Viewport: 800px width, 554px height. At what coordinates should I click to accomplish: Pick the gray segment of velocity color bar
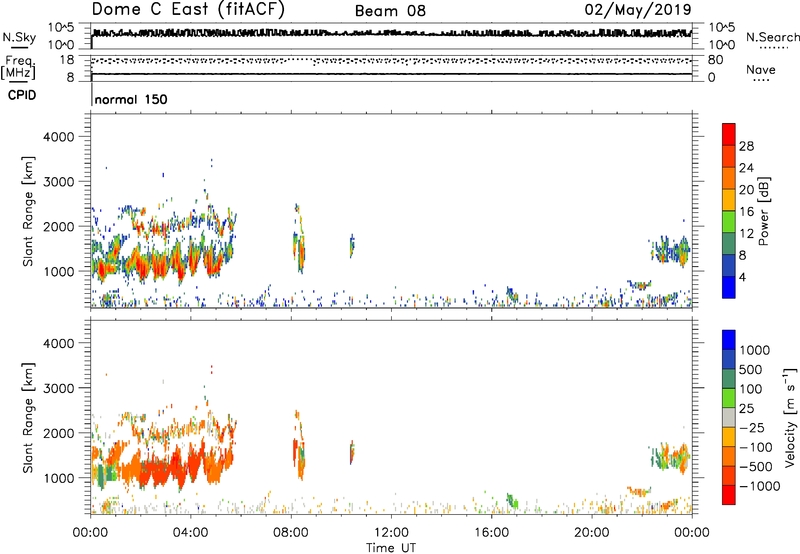729,417
